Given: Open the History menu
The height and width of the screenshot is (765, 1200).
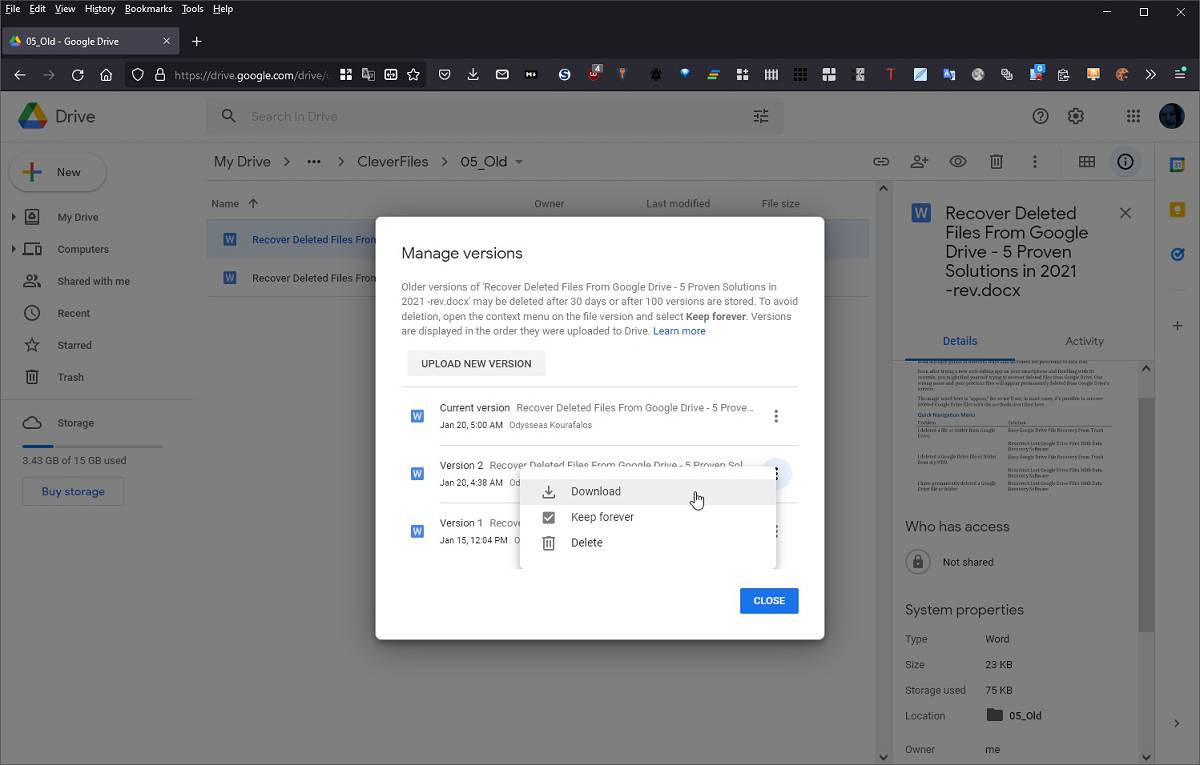Looking at the screenshot, I should click(100, 9).
